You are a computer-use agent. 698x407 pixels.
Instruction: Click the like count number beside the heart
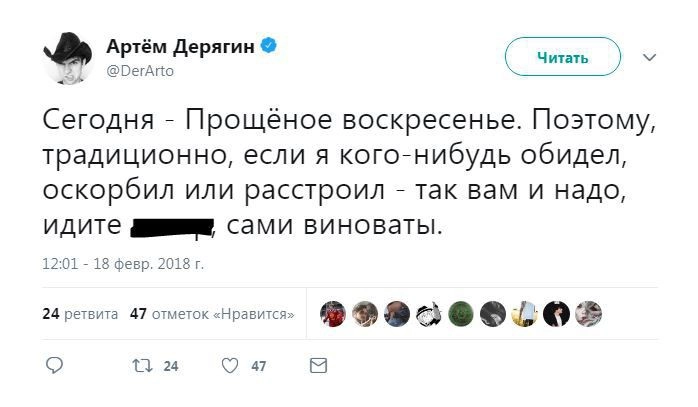tap(259, 367)
